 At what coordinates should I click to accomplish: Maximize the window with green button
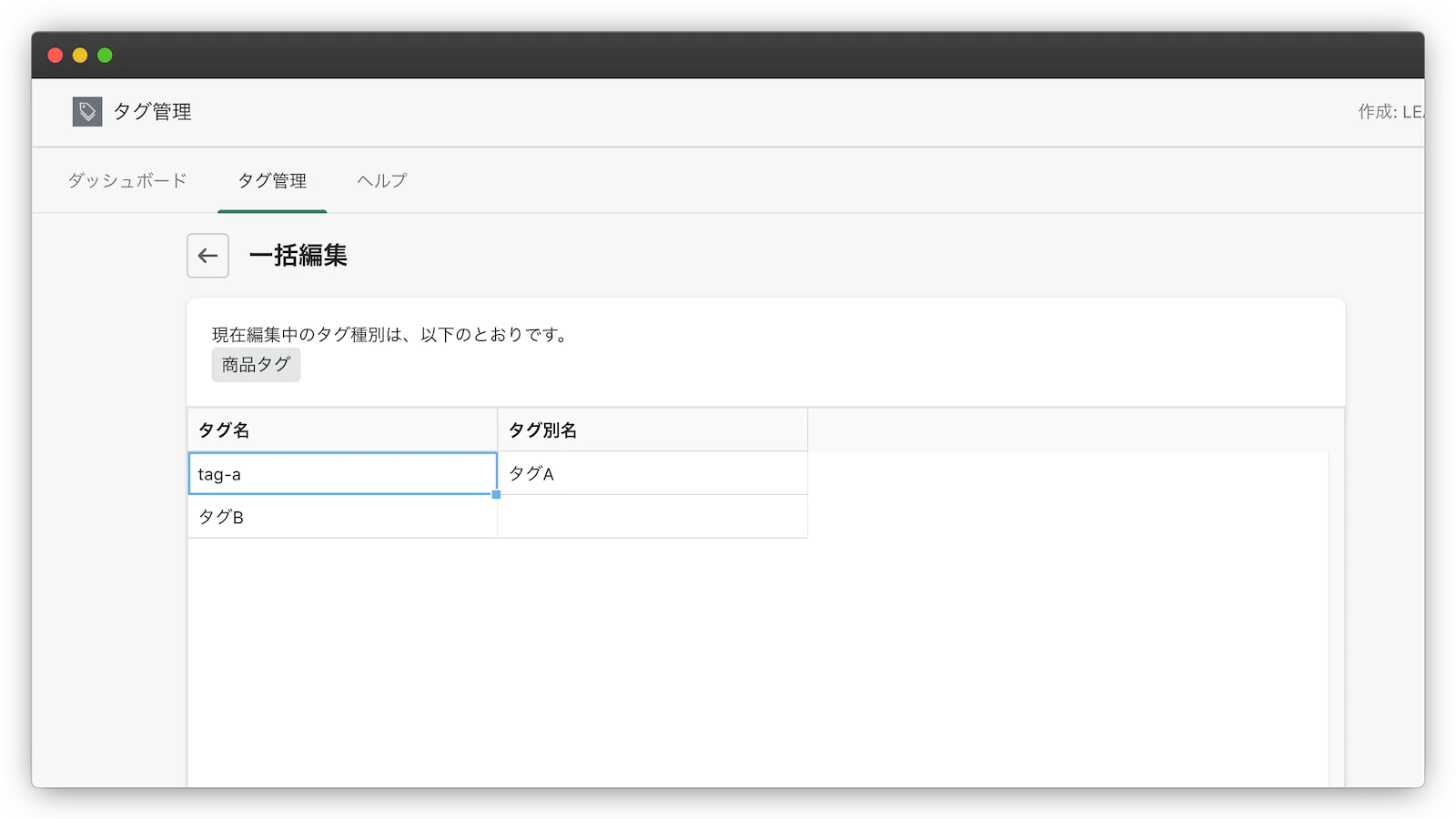coord(105,56)
